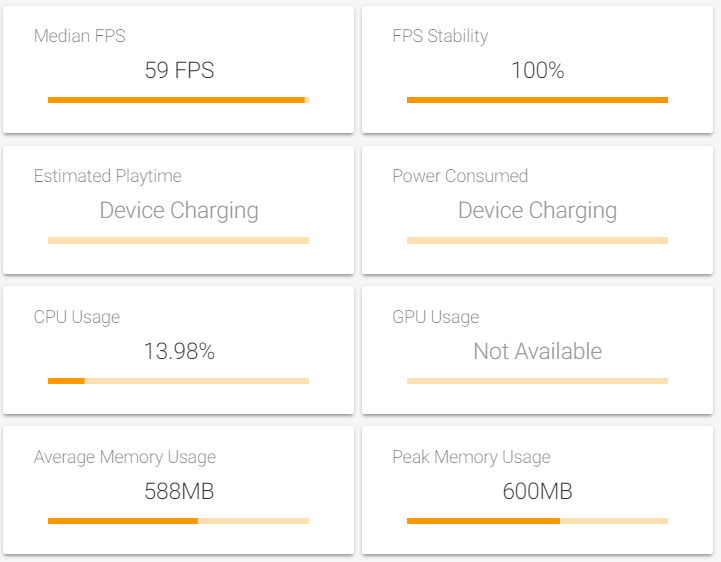721x562 pixels.
Task: Select the 59 FPS value
Action: (179, 70)
